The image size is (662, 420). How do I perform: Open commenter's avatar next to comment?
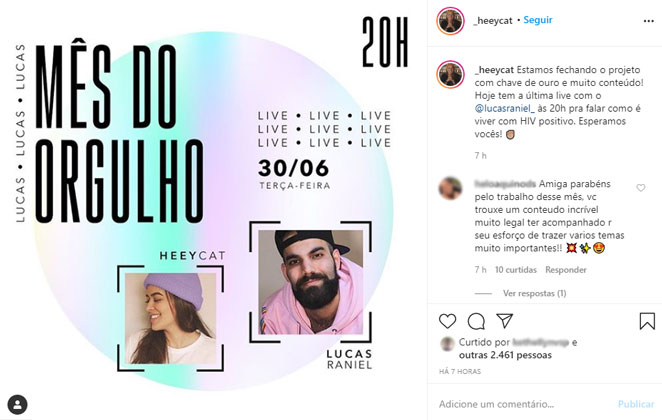click(450, 188)
